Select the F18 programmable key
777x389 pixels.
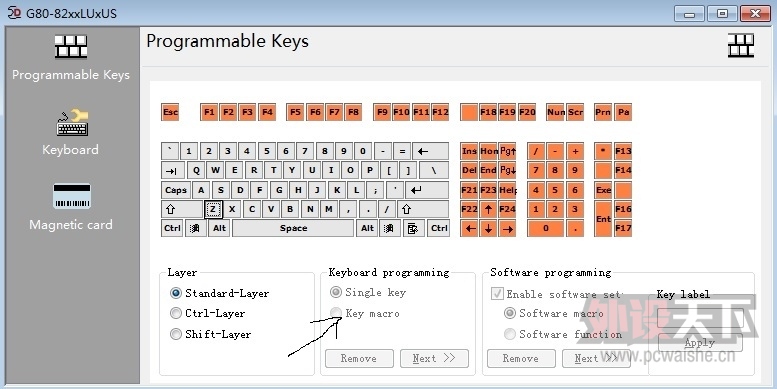point(488,112)
